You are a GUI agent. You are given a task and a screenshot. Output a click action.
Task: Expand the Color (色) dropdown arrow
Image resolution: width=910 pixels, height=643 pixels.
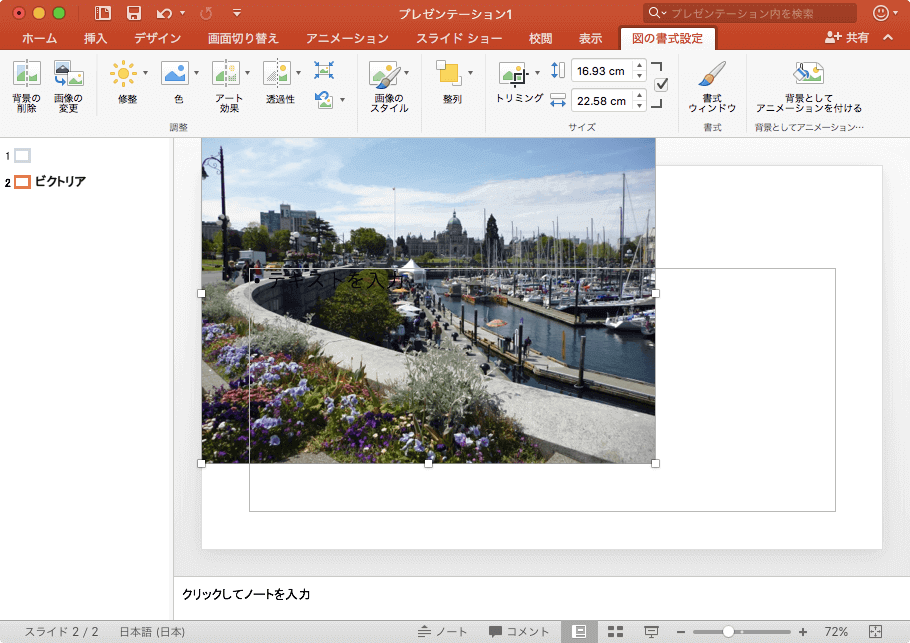coord(196,73)
